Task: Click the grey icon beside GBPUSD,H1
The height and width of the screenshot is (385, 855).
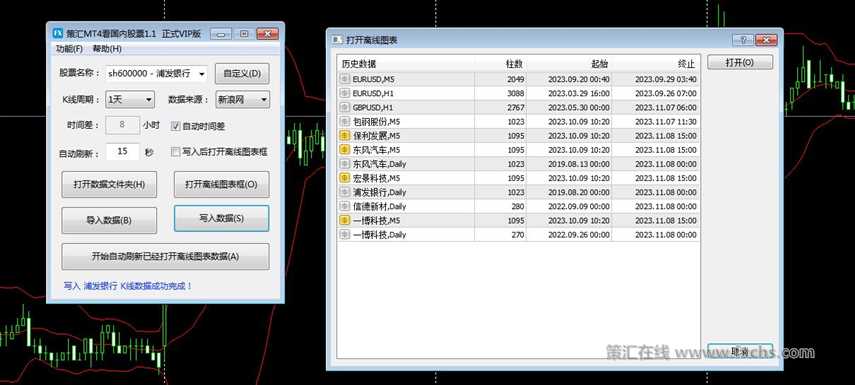Action: pos(344,107)
